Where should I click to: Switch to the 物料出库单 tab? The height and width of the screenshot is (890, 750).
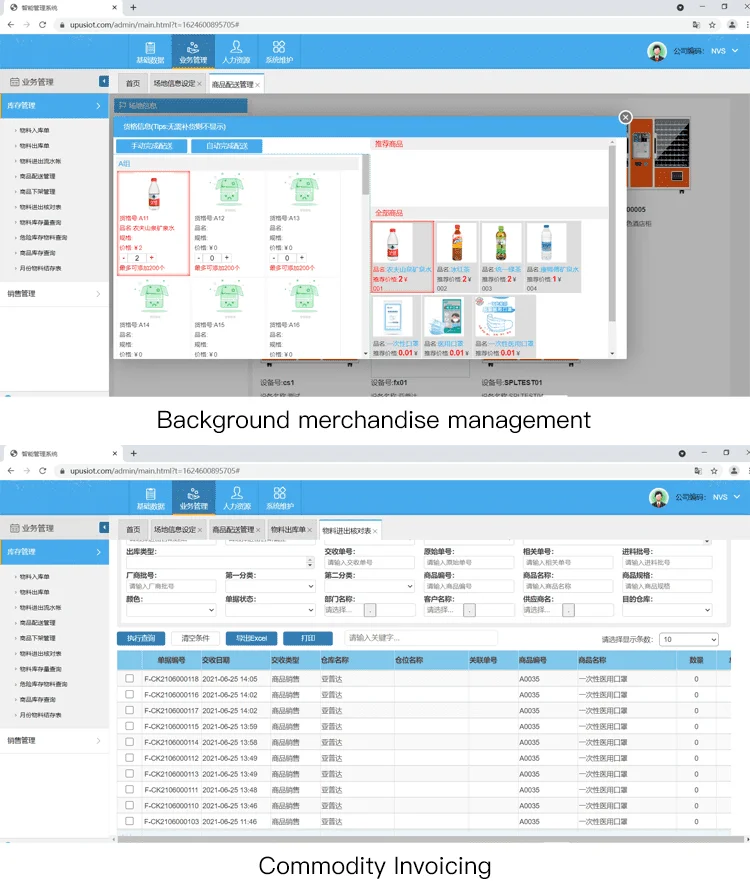(288, 530)
